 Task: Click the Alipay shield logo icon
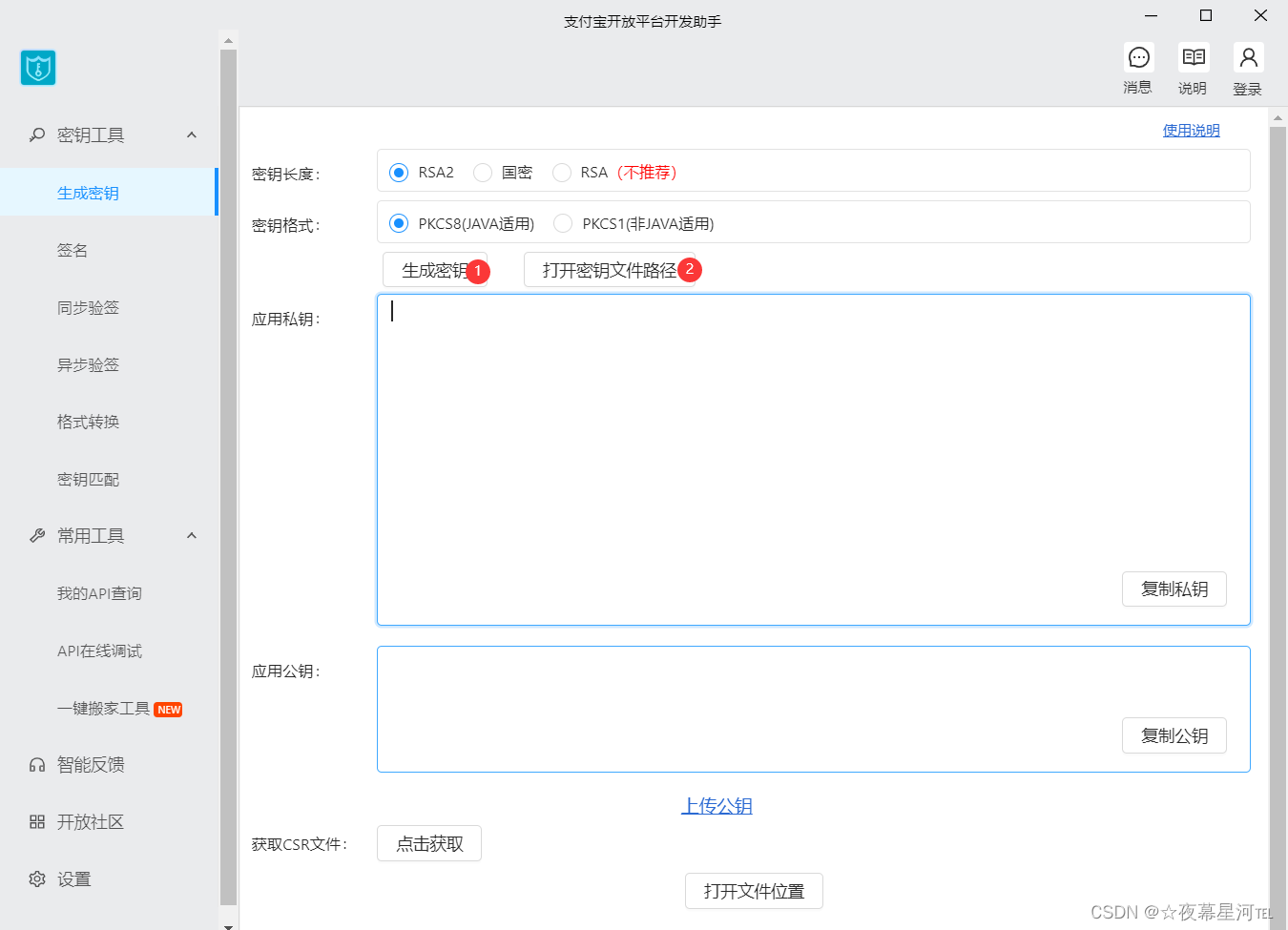[x=38, y=68]
